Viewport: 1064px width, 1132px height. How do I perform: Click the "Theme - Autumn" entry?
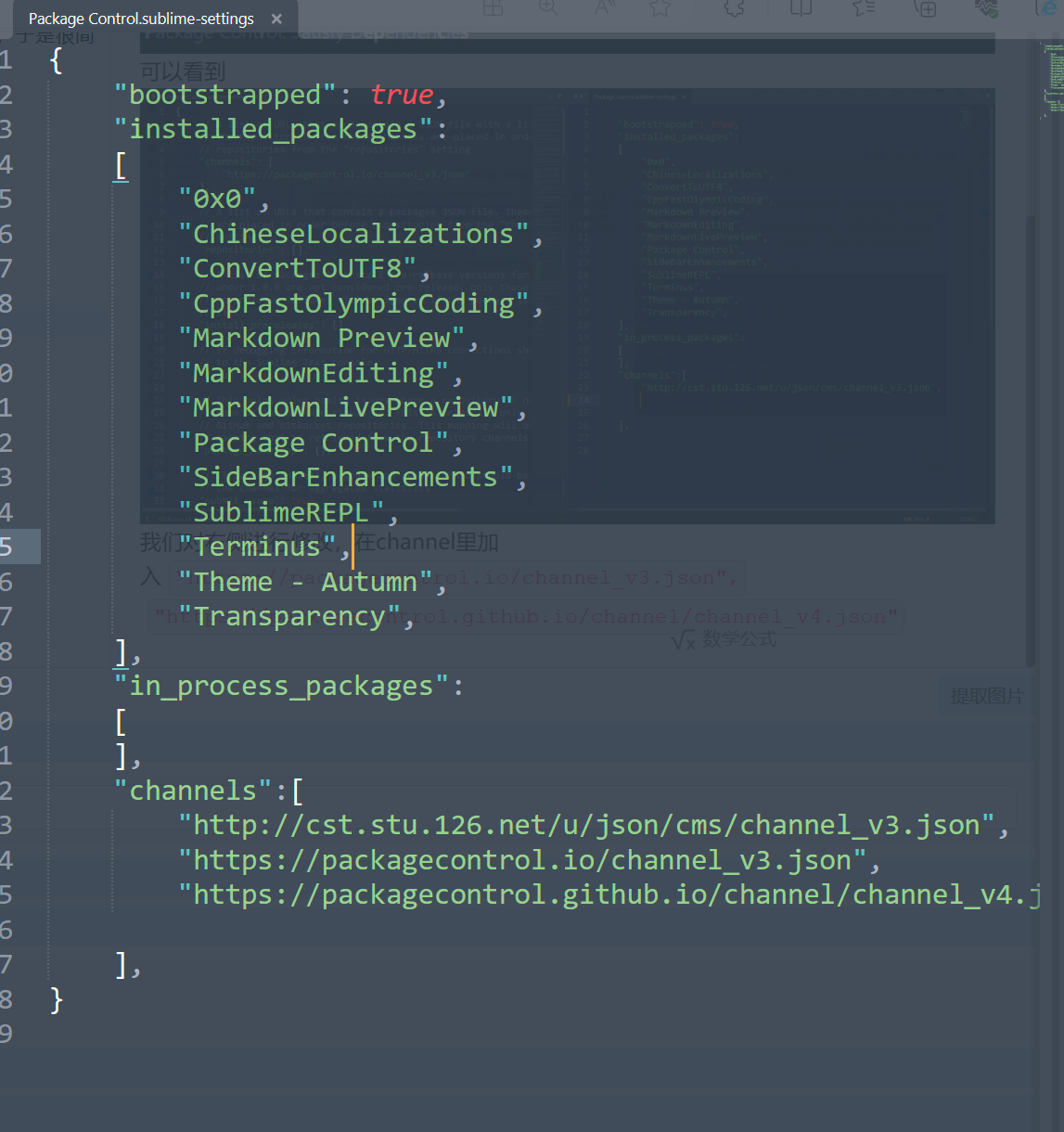click(x=305, y=582)
